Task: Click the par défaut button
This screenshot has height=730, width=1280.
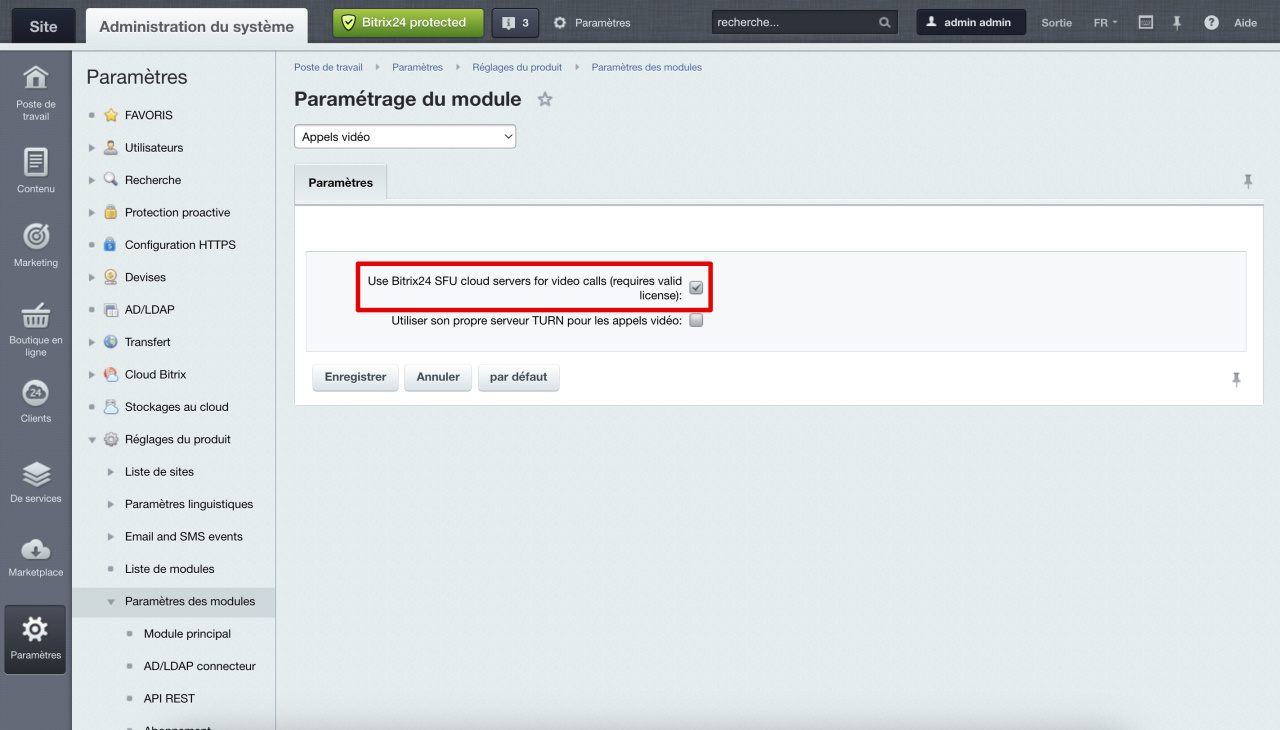Action: click(519, 377)
